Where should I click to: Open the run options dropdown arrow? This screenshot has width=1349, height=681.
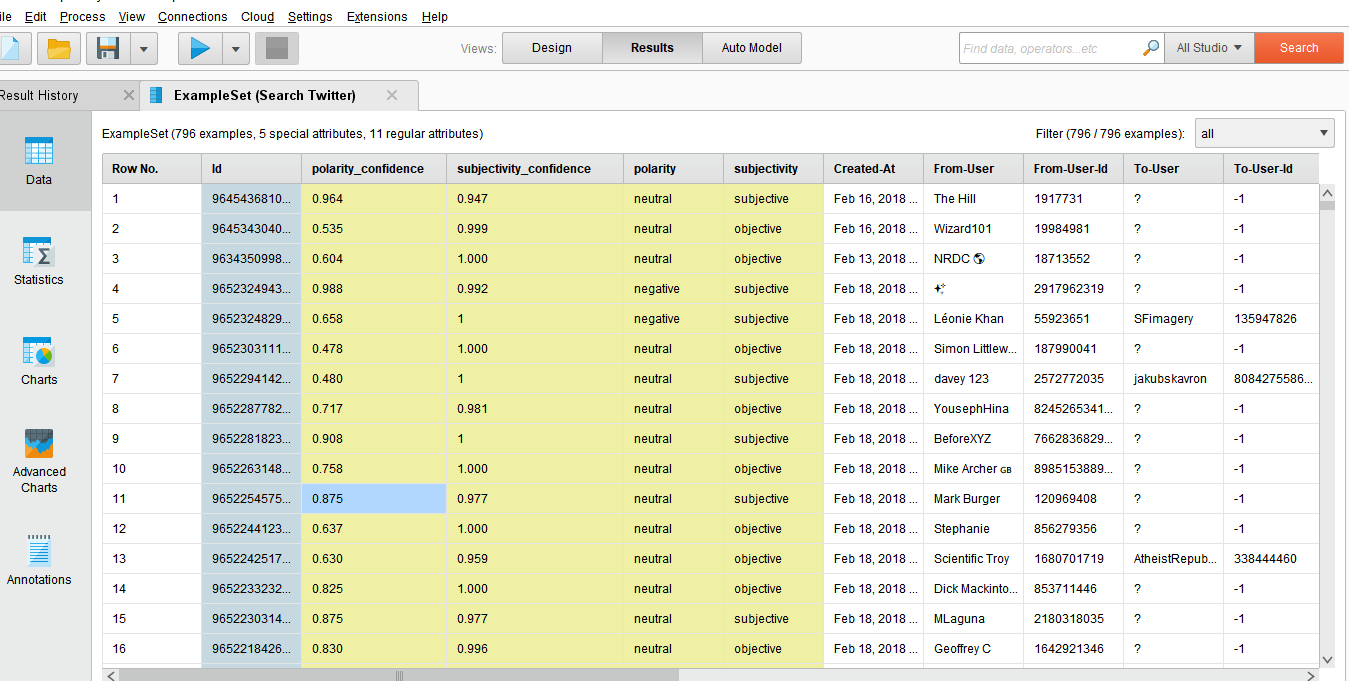(x=235, y=48)
